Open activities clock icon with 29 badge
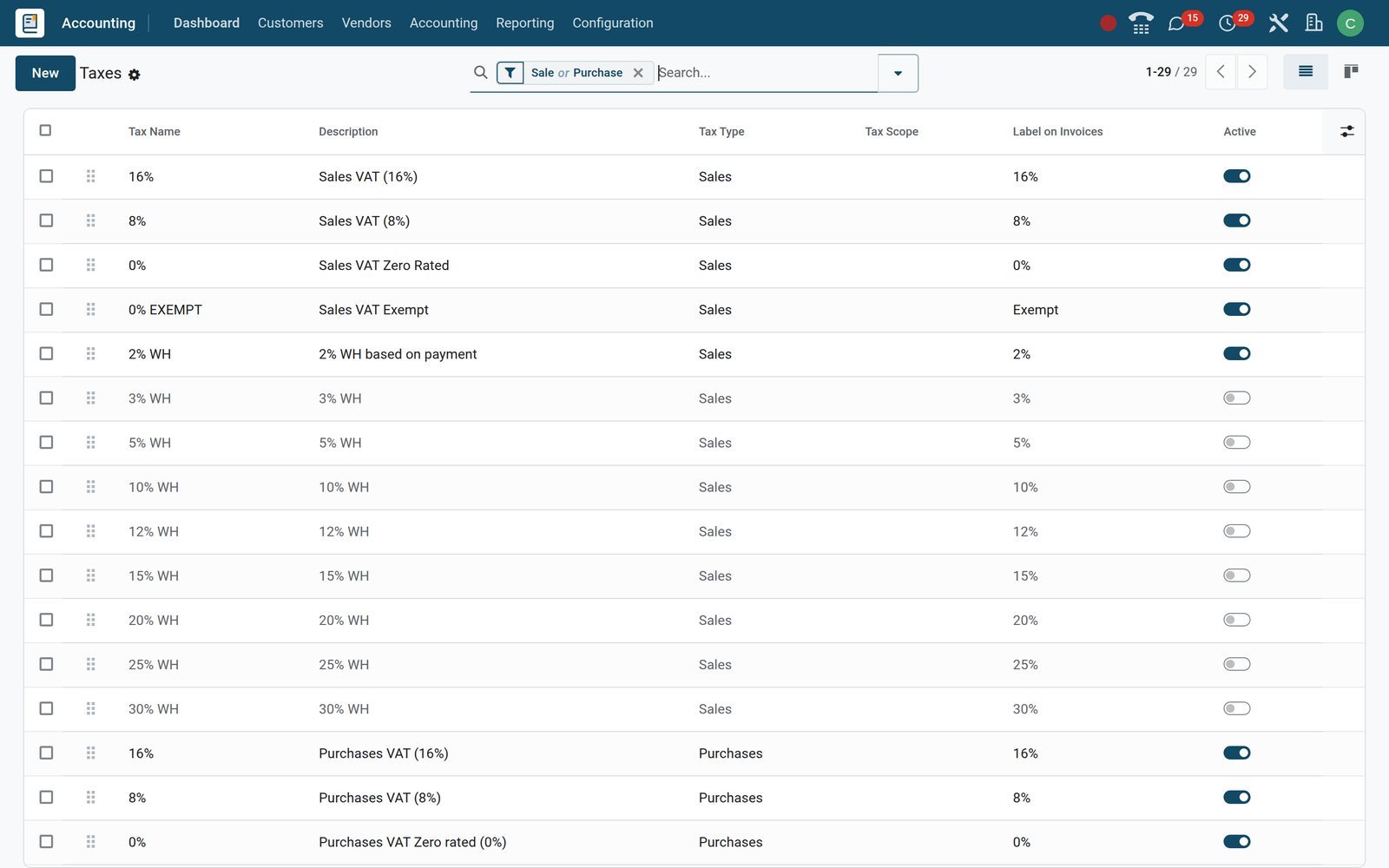The width and height of the screenshot is (1389, 868). (x=1228, y=23)
